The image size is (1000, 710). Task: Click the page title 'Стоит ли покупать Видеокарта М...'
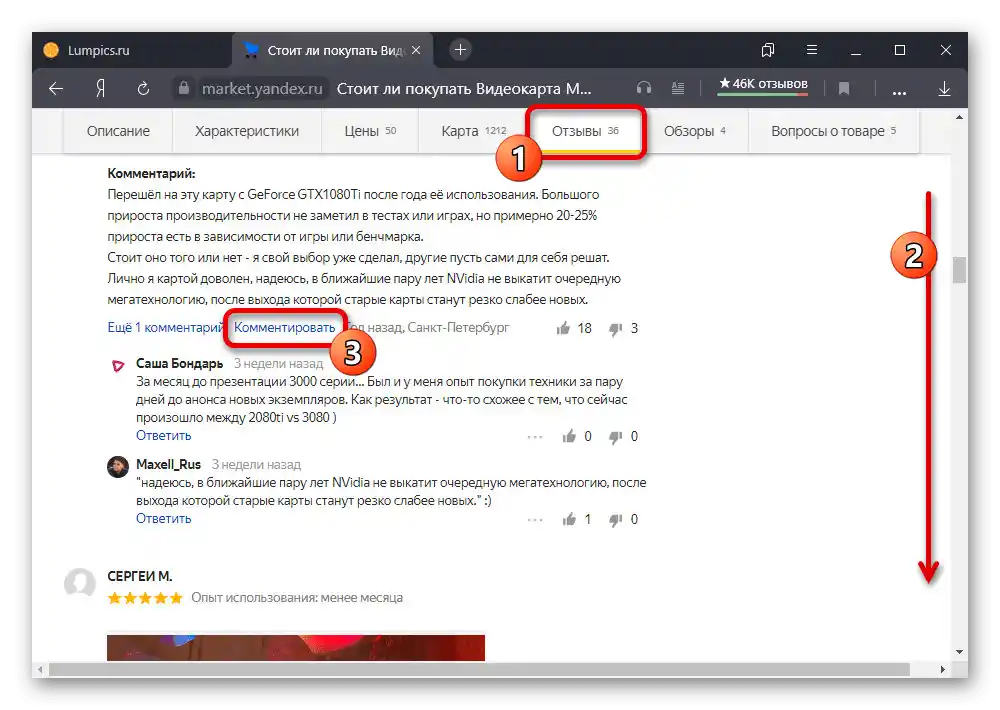point(464,89)
